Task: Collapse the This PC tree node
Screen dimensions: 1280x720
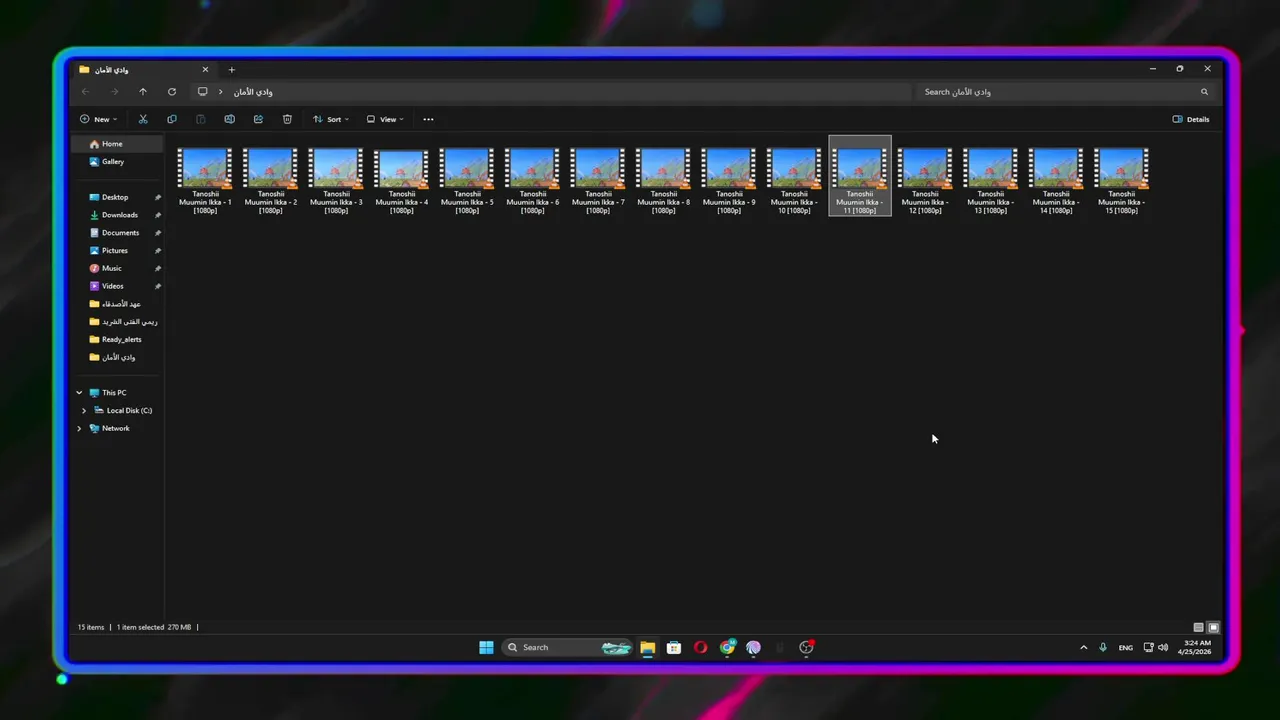Action: tap(79, 392)
